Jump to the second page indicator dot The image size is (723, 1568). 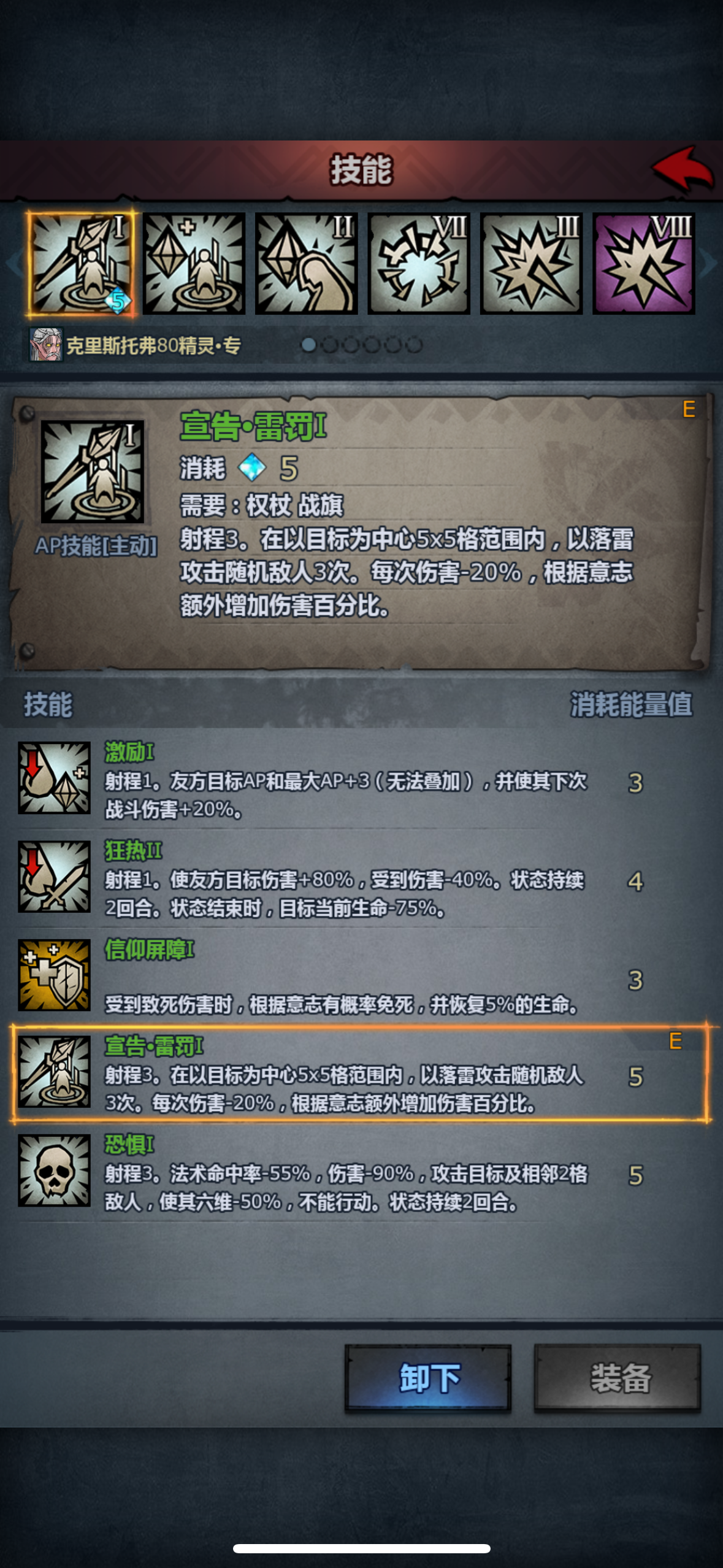click(x=330, y=345)
